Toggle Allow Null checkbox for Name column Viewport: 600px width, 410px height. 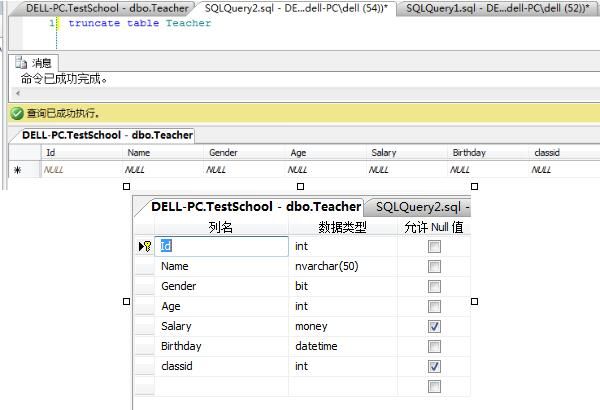pyautogui.click(x=434, y=266)
